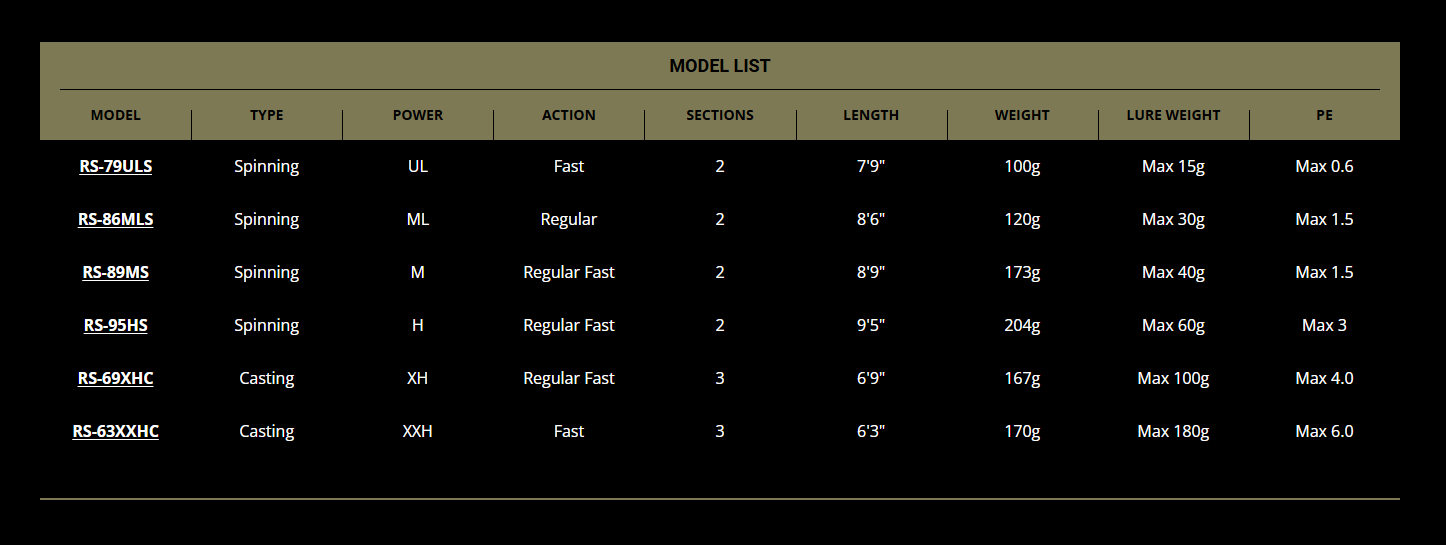Click the MODEL LIST table title
1446x545 pixels.
coord(720,66)
